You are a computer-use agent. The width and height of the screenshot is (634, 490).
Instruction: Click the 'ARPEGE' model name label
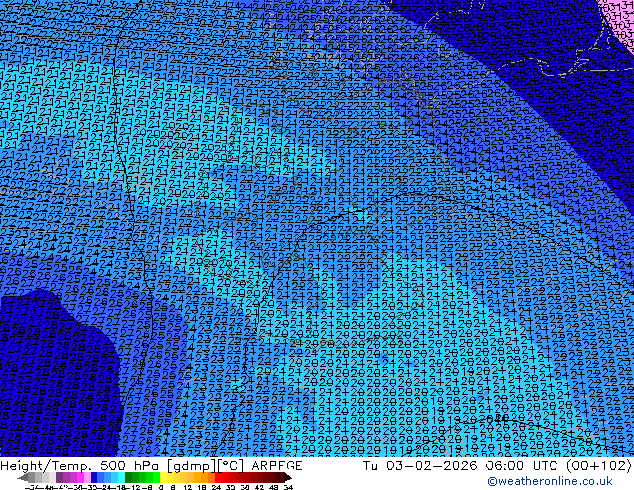pyautogui.click(x=277, y=466)
